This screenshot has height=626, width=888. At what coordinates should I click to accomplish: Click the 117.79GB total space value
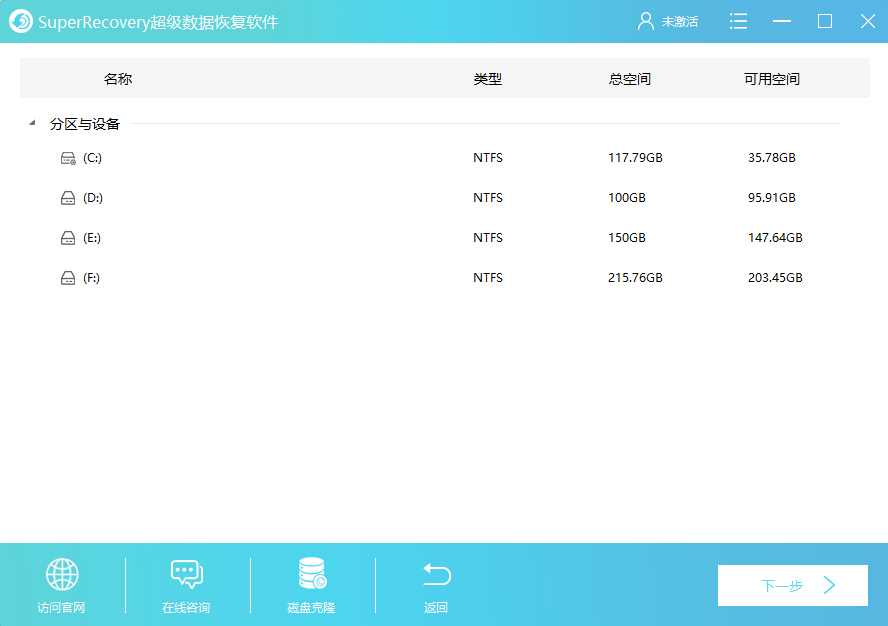[635, 157]
